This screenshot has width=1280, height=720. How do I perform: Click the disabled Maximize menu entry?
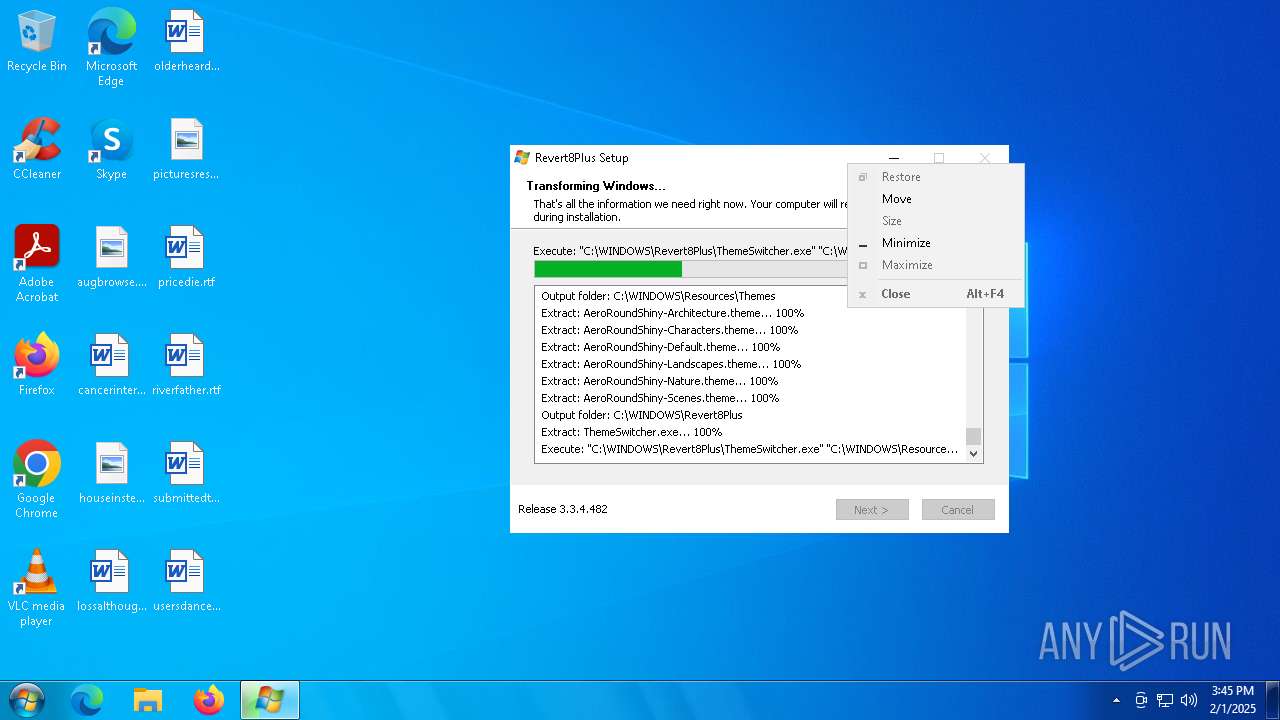[x=935, y=265]
